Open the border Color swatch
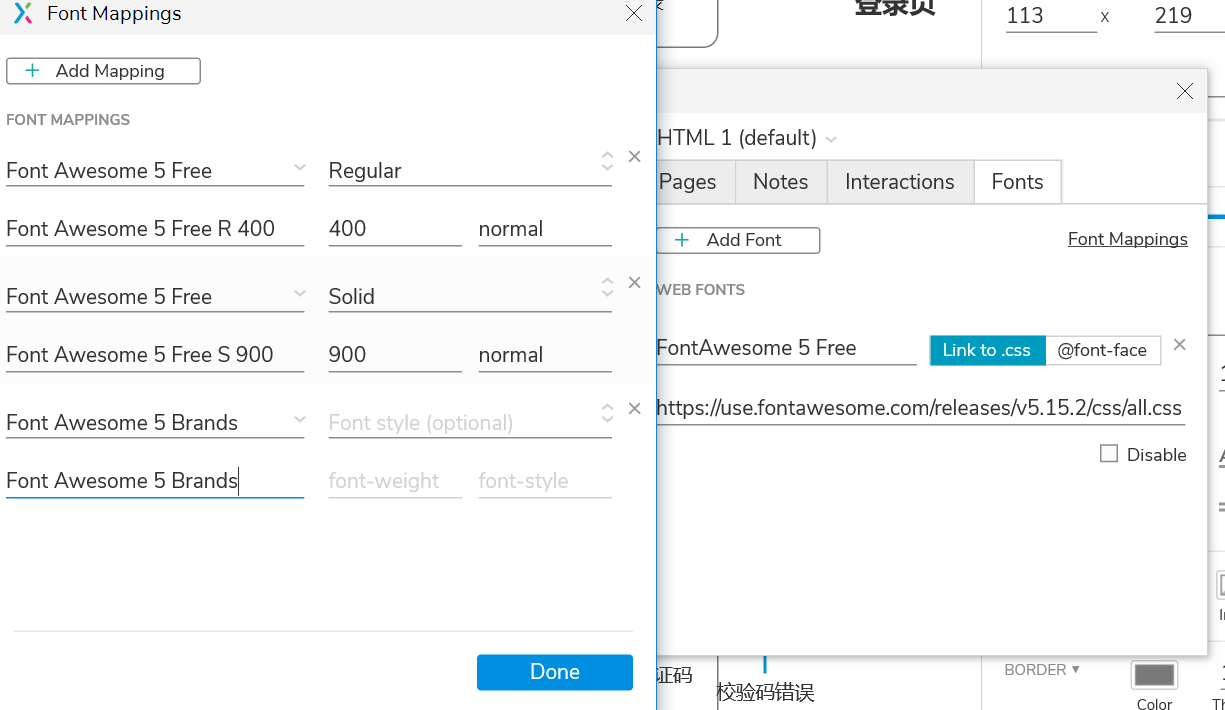1225x710 pixels. (x=1154, y=675)
